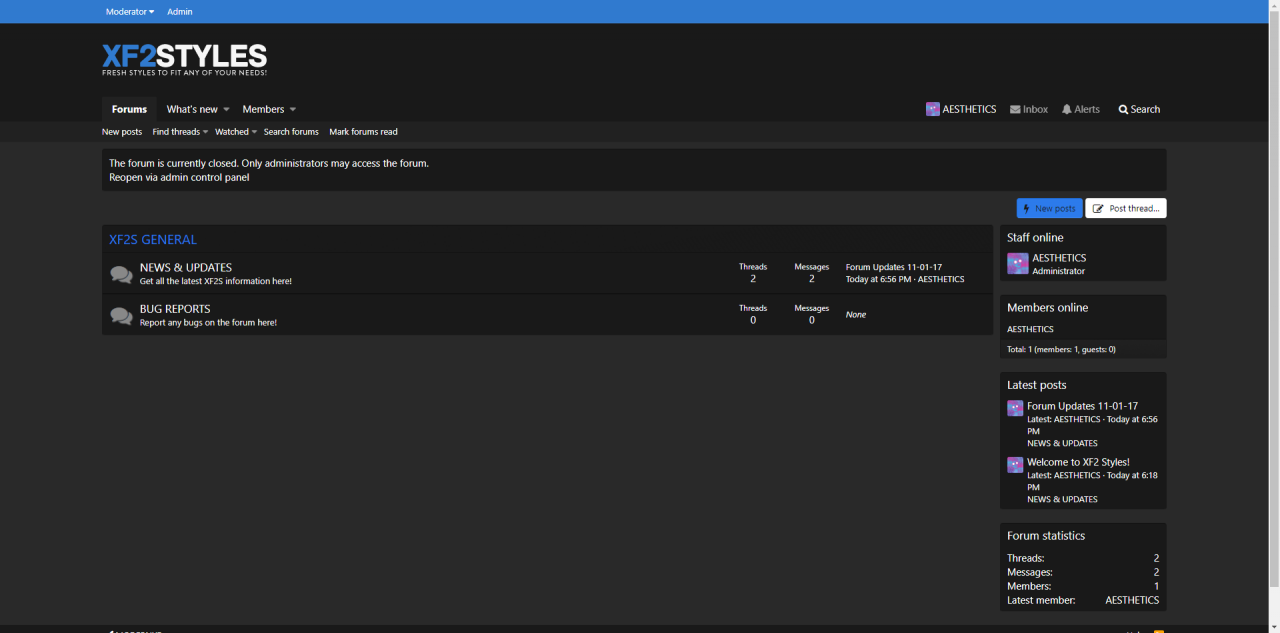Expand the Members dropdown arrow

point(293,109)
